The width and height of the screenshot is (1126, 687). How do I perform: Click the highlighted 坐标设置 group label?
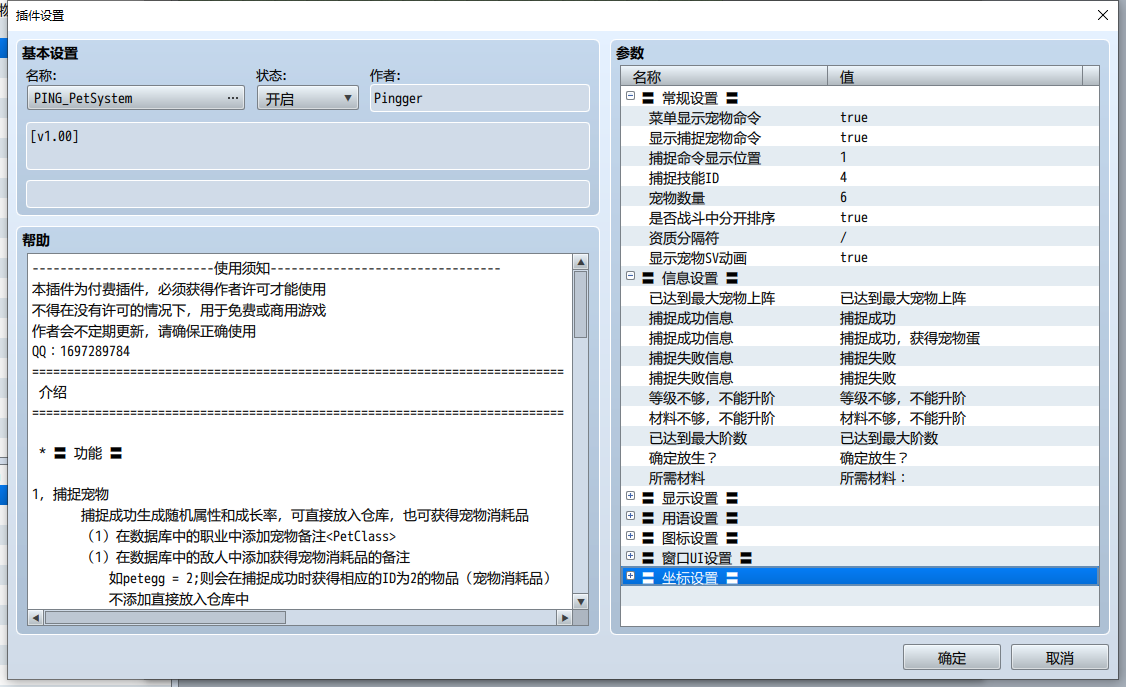(x=689, y=578)
